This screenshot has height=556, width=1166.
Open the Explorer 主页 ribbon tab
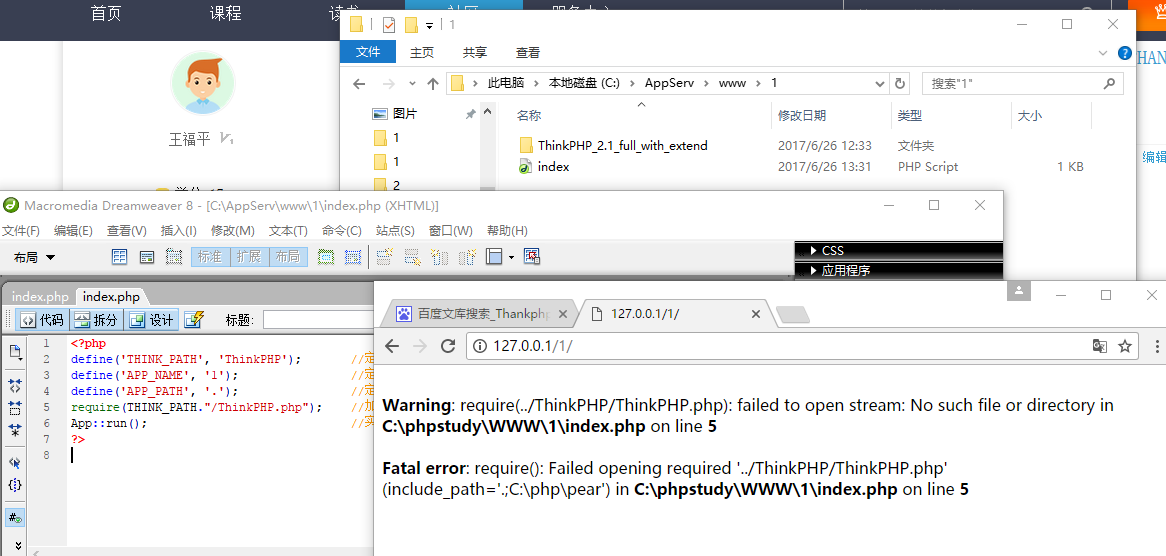click(422, 53)
